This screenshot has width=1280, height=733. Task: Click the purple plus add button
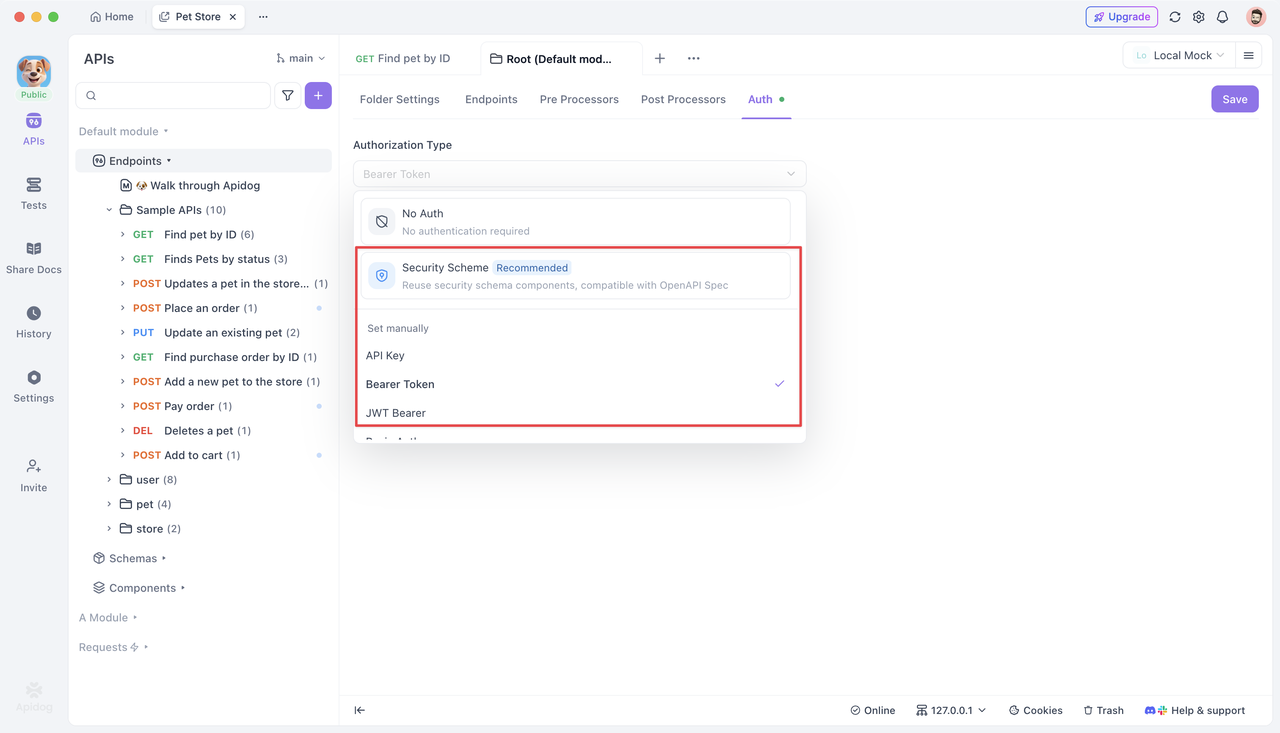[x=318, y=96]
